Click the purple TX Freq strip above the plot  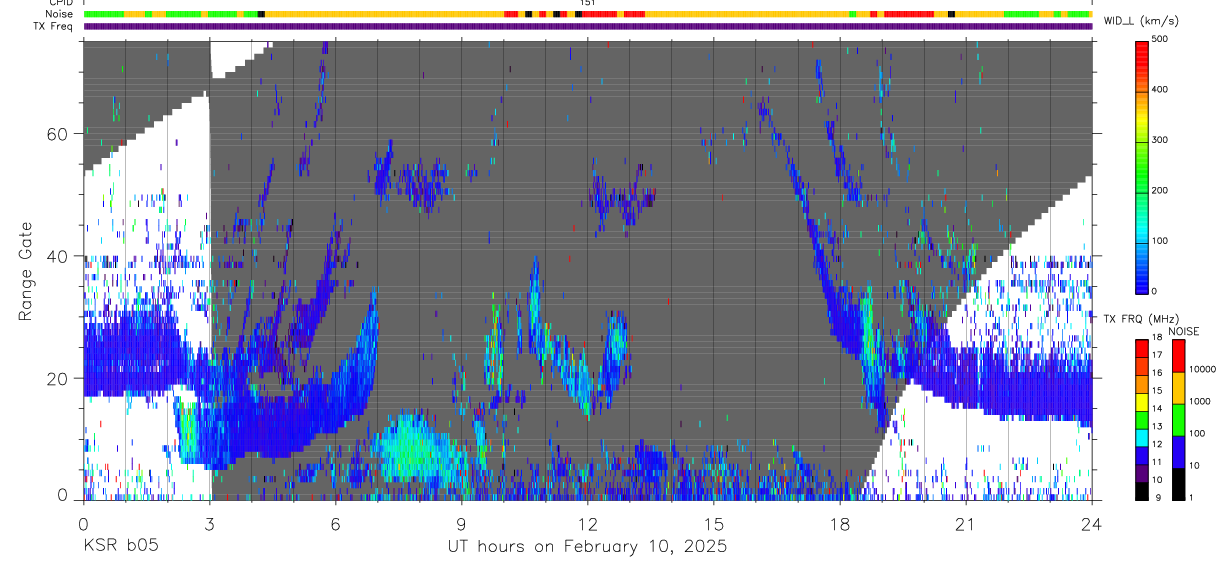[588, 26]
